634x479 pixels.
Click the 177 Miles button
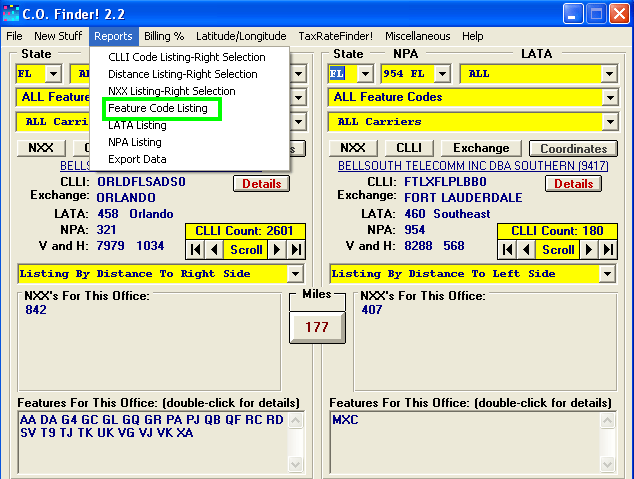(x=317, y=327)
